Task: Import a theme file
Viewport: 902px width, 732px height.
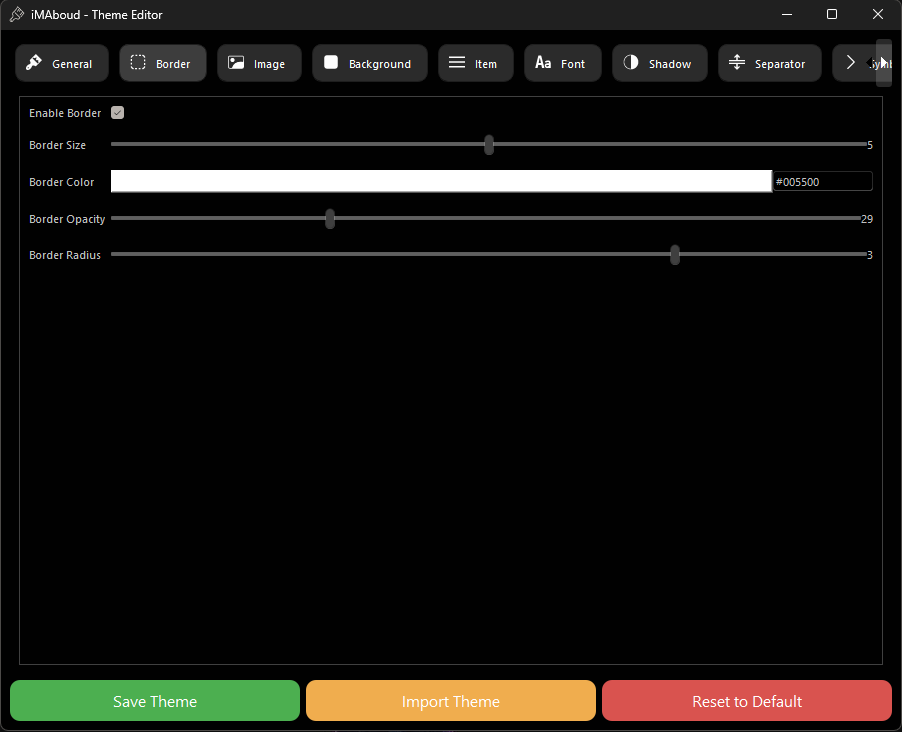Action: coord(450,700)
